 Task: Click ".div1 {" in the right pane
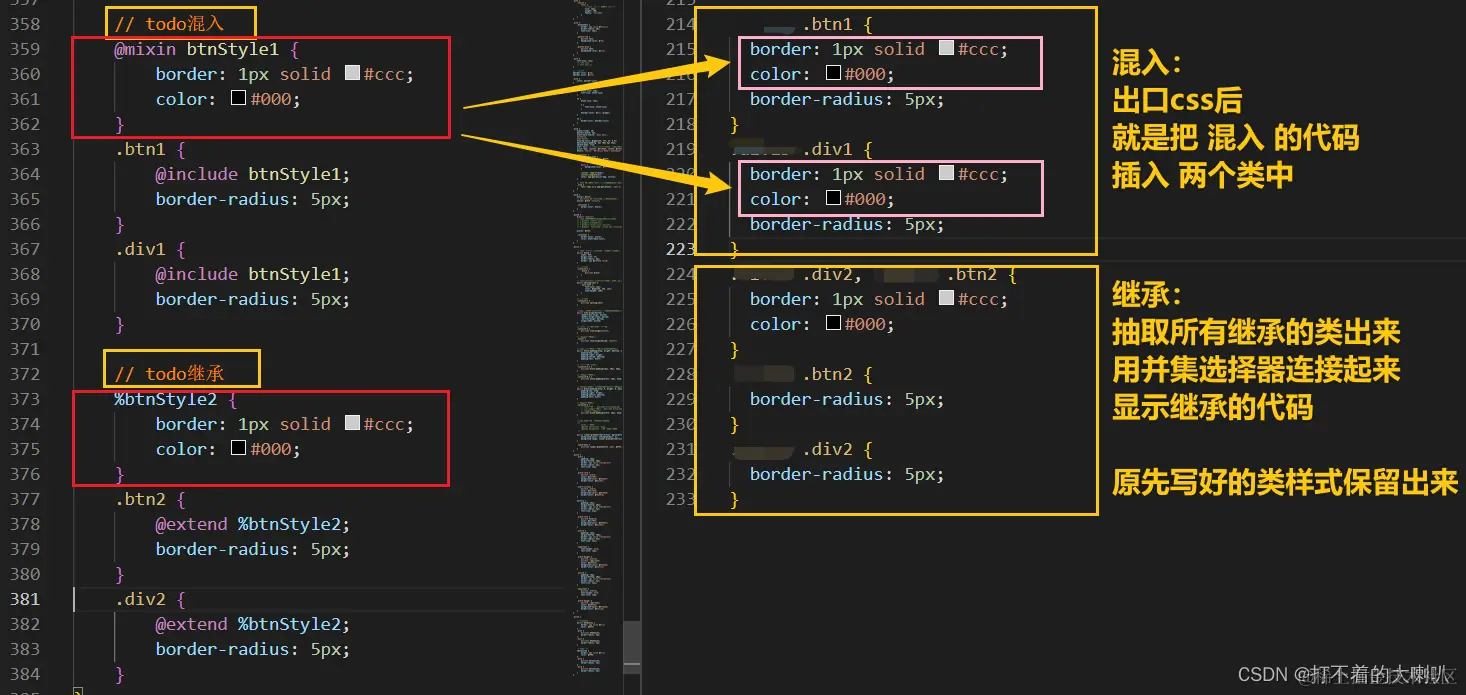pyautogui.click(x=838, y=149)
